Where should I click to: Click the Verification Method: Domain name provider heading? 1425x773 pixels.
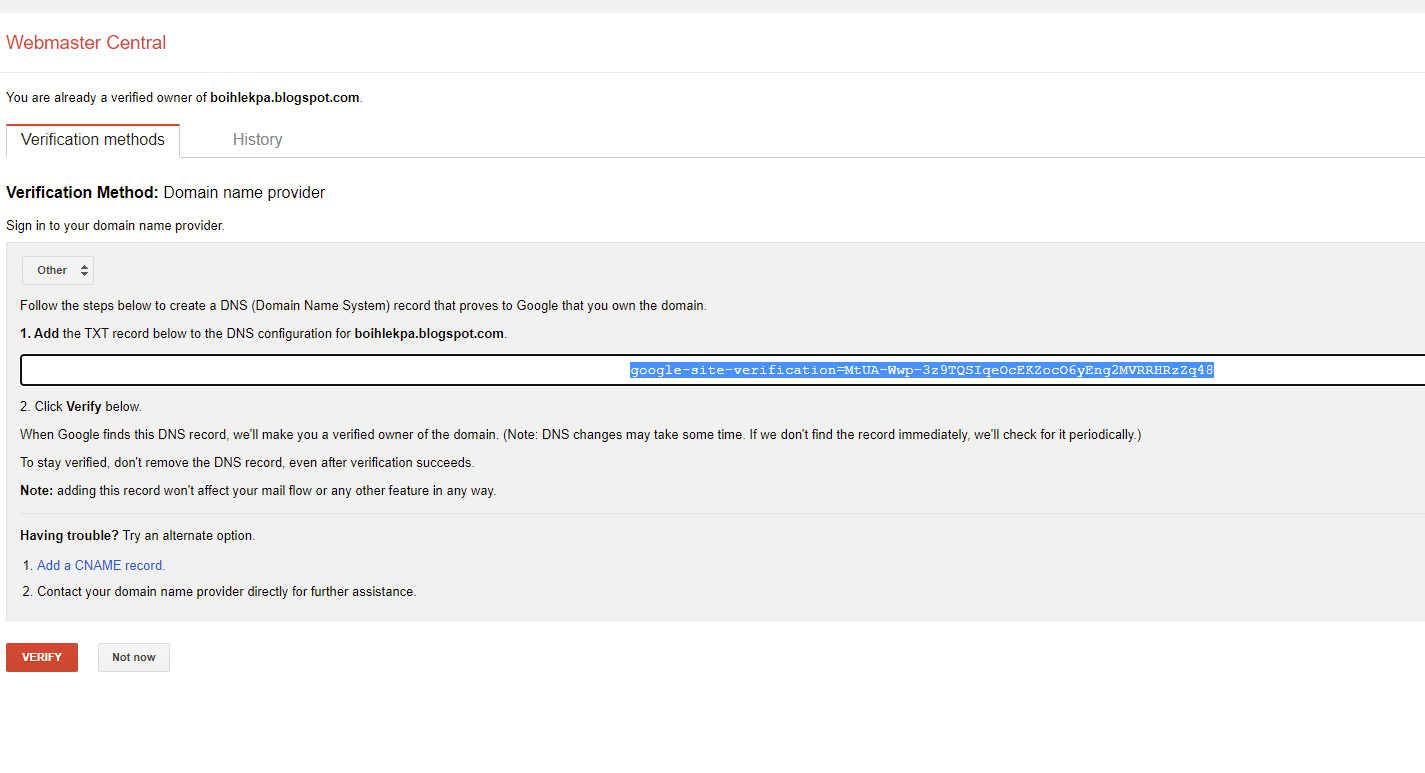pos(166,192)
